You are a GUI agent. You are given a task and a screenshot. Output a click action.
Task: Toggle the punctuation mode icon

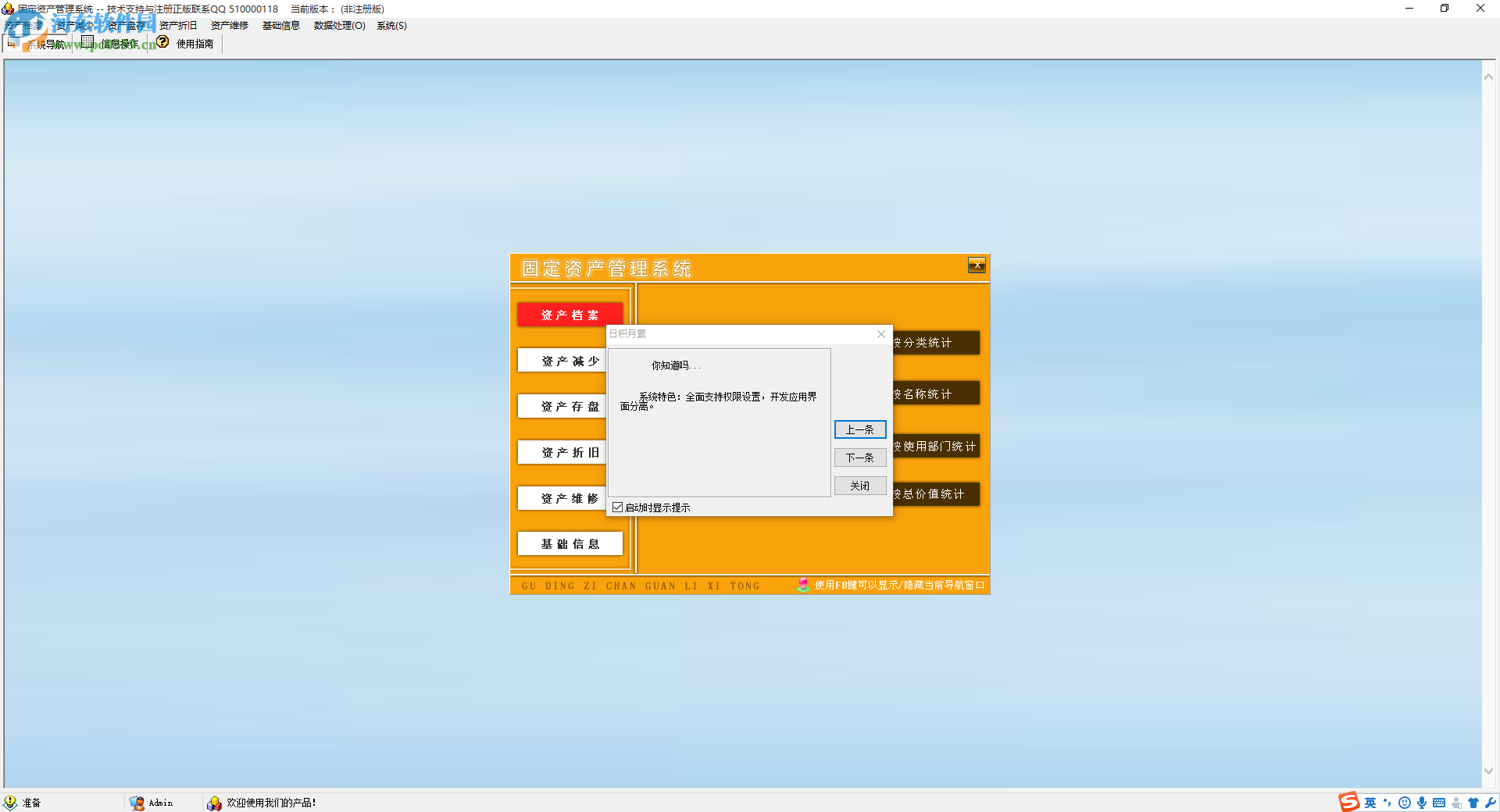point(1387,803)
